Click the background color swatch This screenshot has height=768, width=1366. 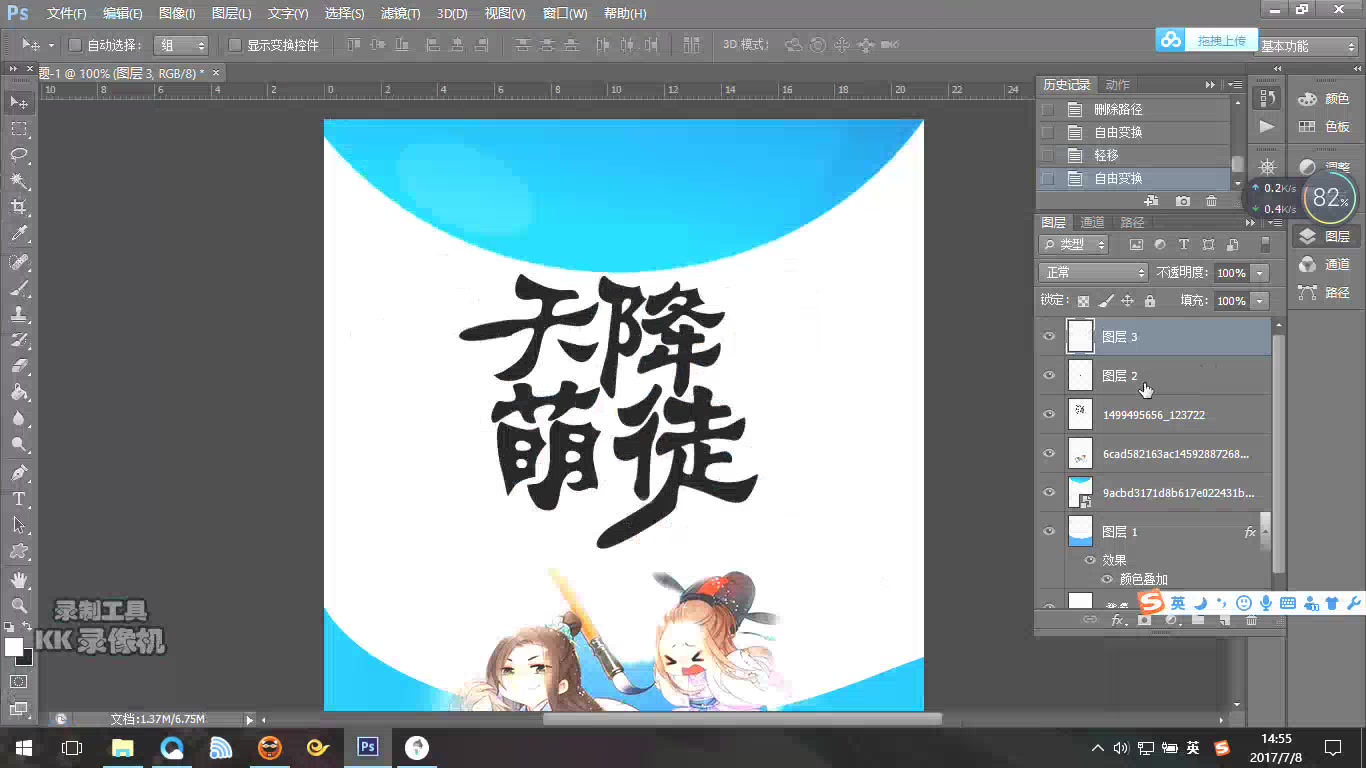pos(27,659)
